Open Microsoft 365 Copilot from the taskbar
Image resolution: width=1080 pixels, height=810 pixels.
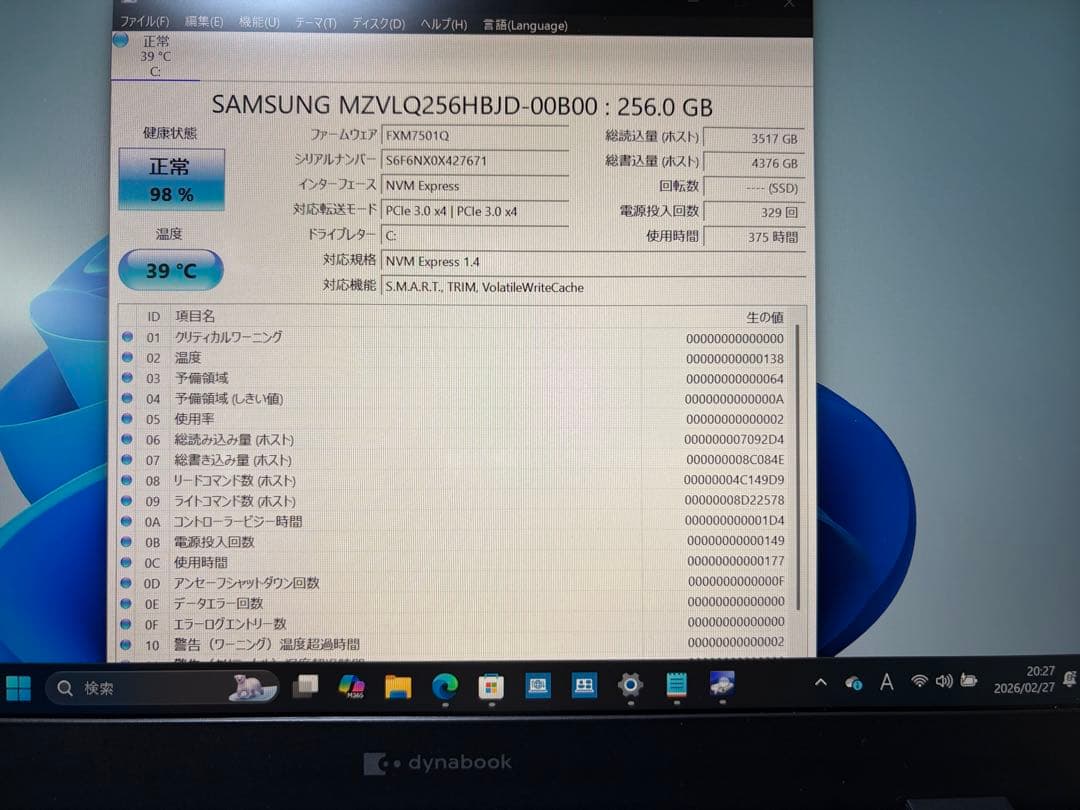tap(351, 686)
